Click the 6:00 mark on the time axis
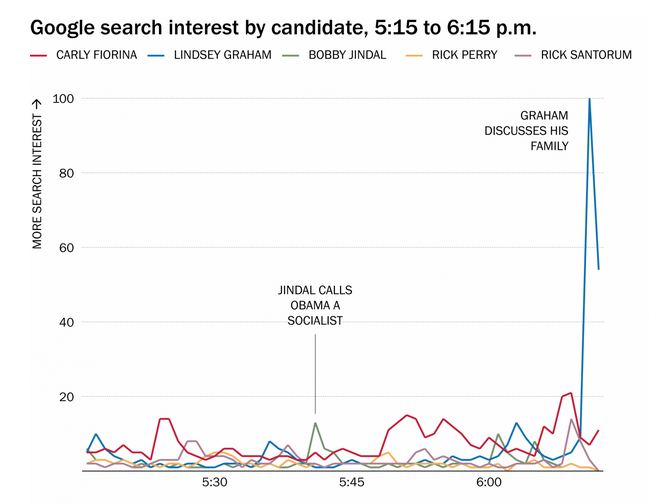The image size is (658, 504). (488, 483)
